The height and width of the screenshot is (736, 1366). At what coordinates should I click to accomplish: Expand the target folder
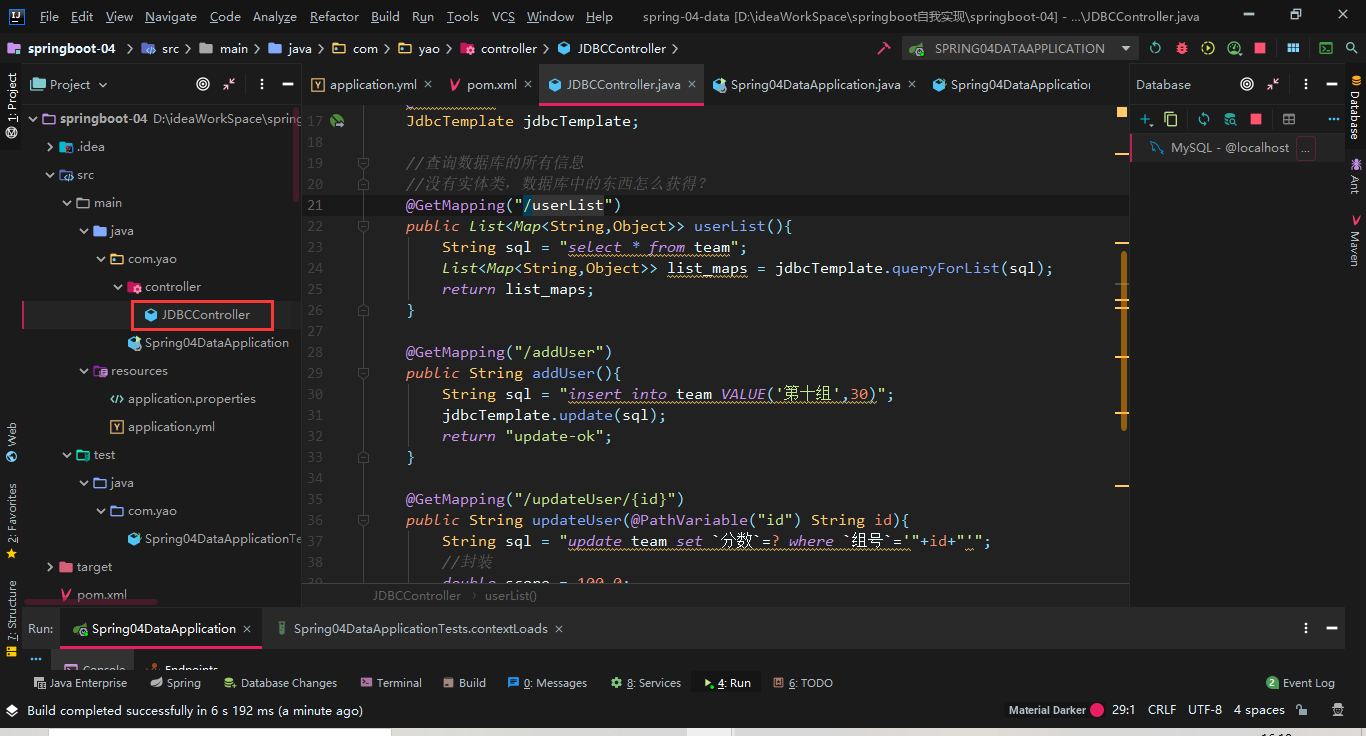(50, 566)
